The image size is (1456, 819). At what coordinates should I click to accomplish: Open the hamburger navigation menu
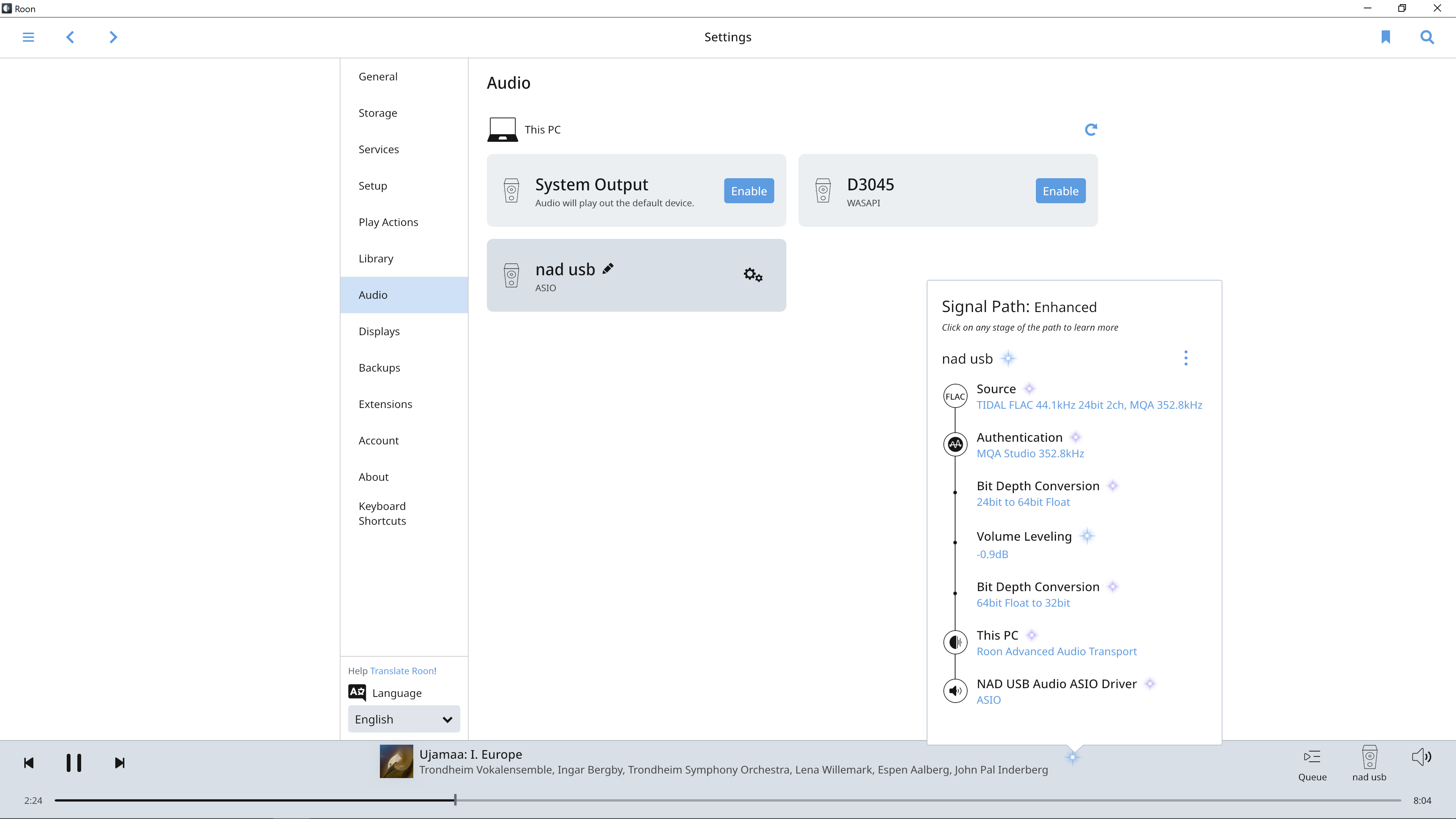pos(28,37)
